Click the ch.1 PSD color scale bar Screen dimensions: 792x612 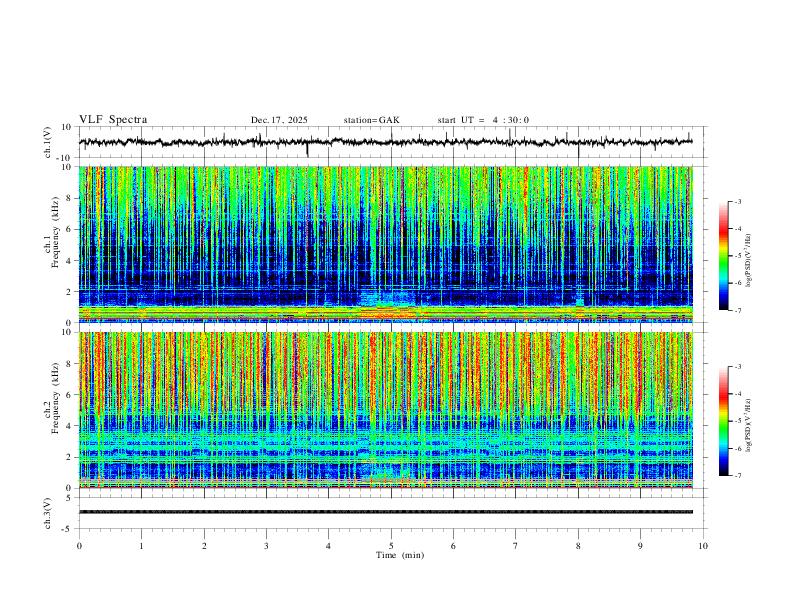point(724,256)
